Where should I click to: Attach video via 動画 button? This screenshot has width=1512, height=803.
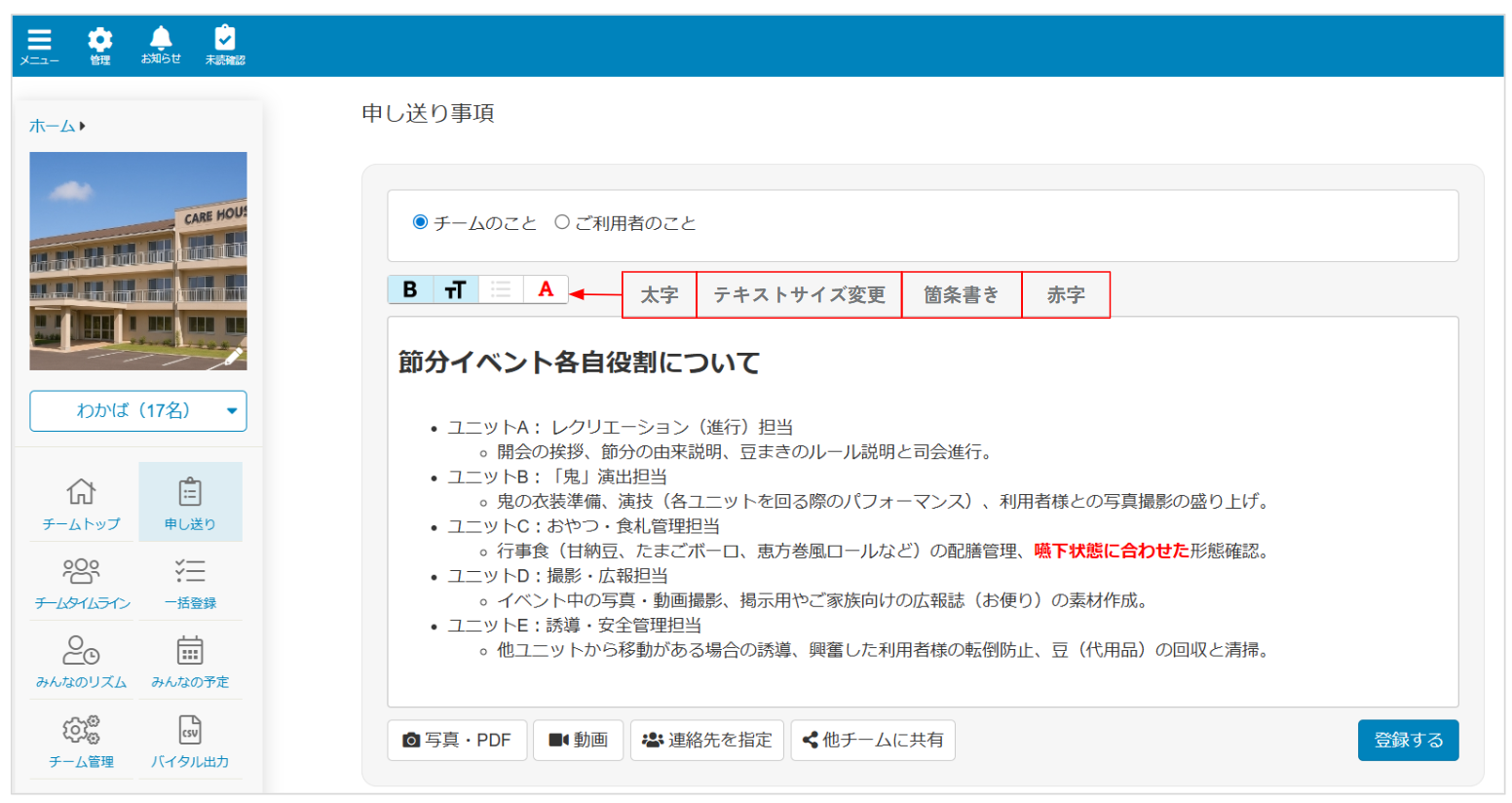[x=578, y=740]
